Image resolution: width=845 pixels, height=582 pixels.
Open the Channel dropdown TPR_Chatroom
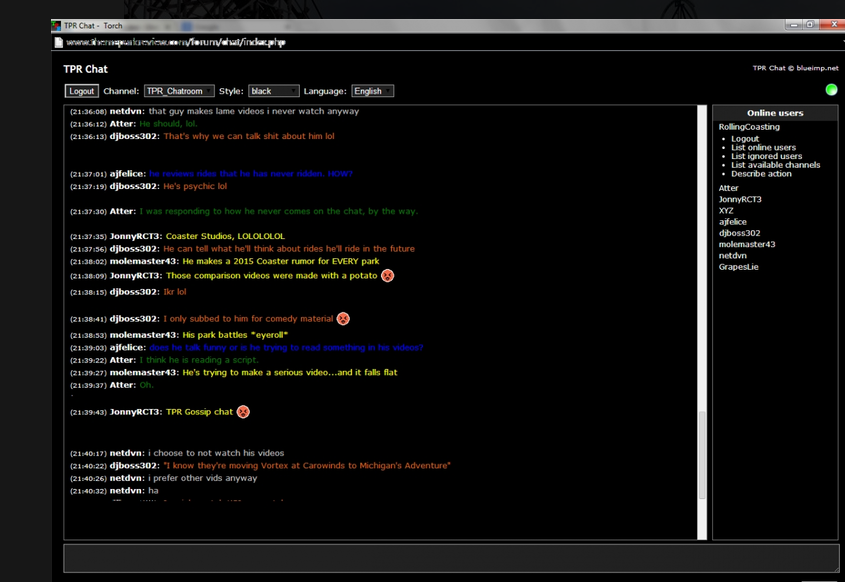179,91
